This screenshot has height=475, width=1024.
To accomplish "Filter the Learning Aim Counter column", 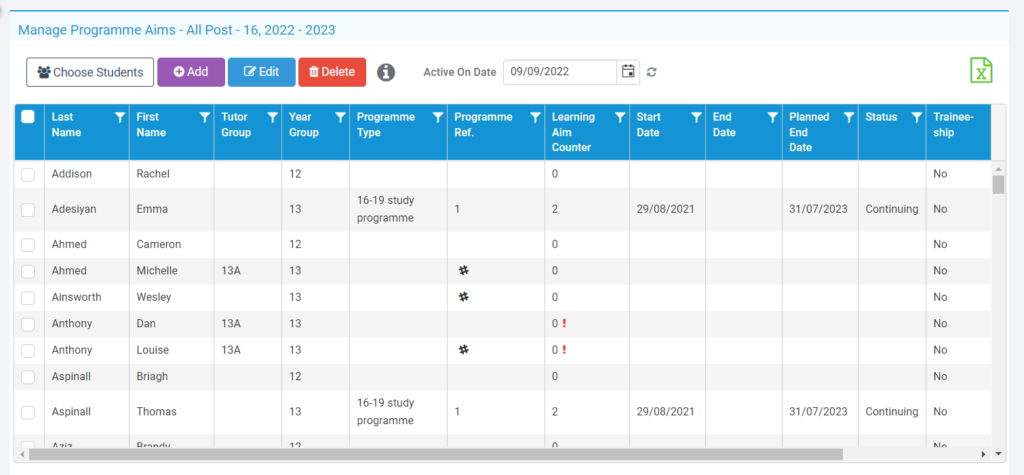I will (620, 118).
